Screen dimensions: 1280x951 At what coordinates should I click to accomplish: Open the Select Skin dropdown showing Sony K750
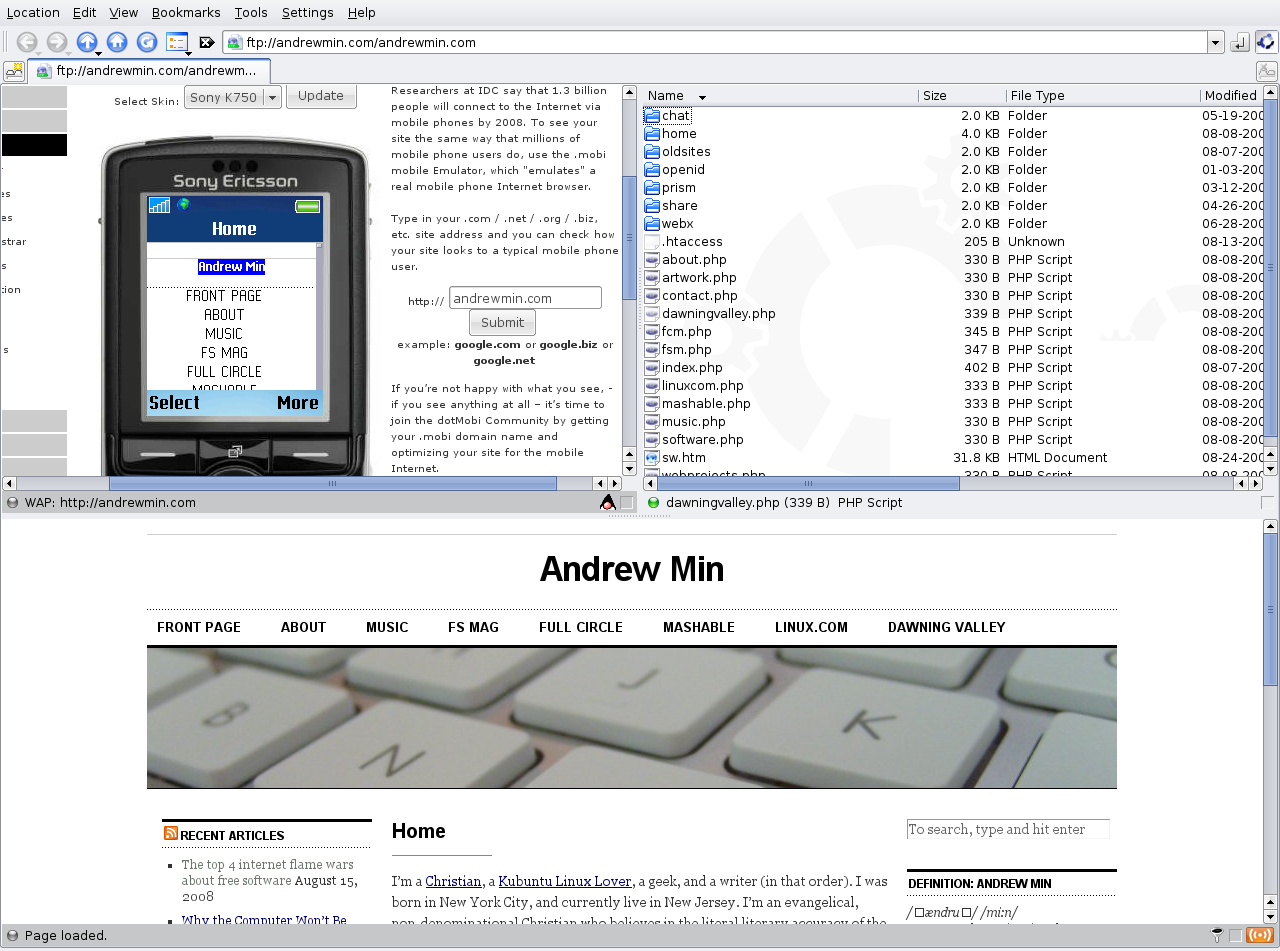[x=232, y=97]
